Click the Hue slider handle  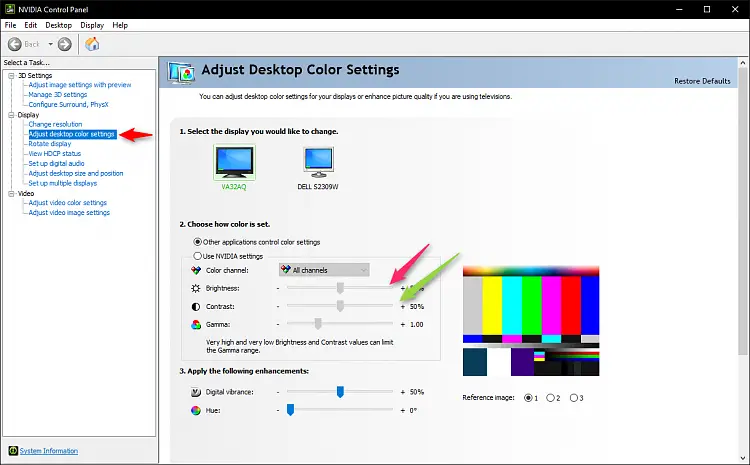290,410
